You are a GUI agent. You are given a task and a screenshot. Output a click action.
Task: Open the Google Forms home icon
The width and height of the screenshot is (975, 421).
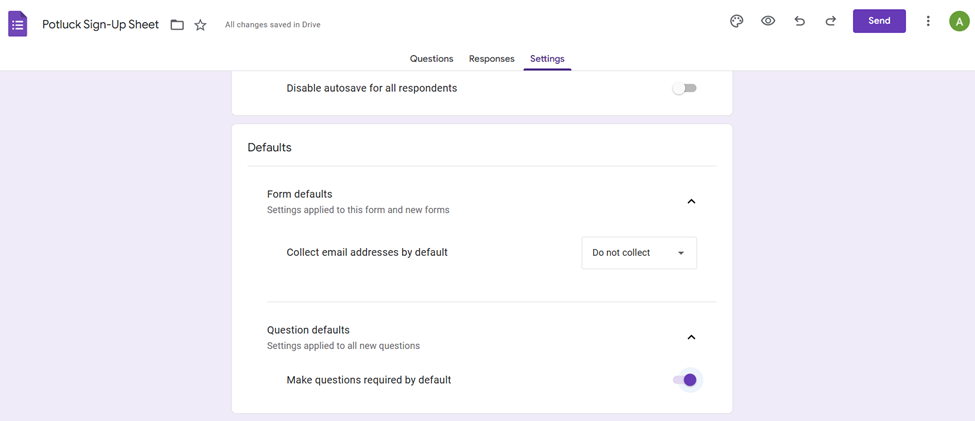click(x=18, y=24)
